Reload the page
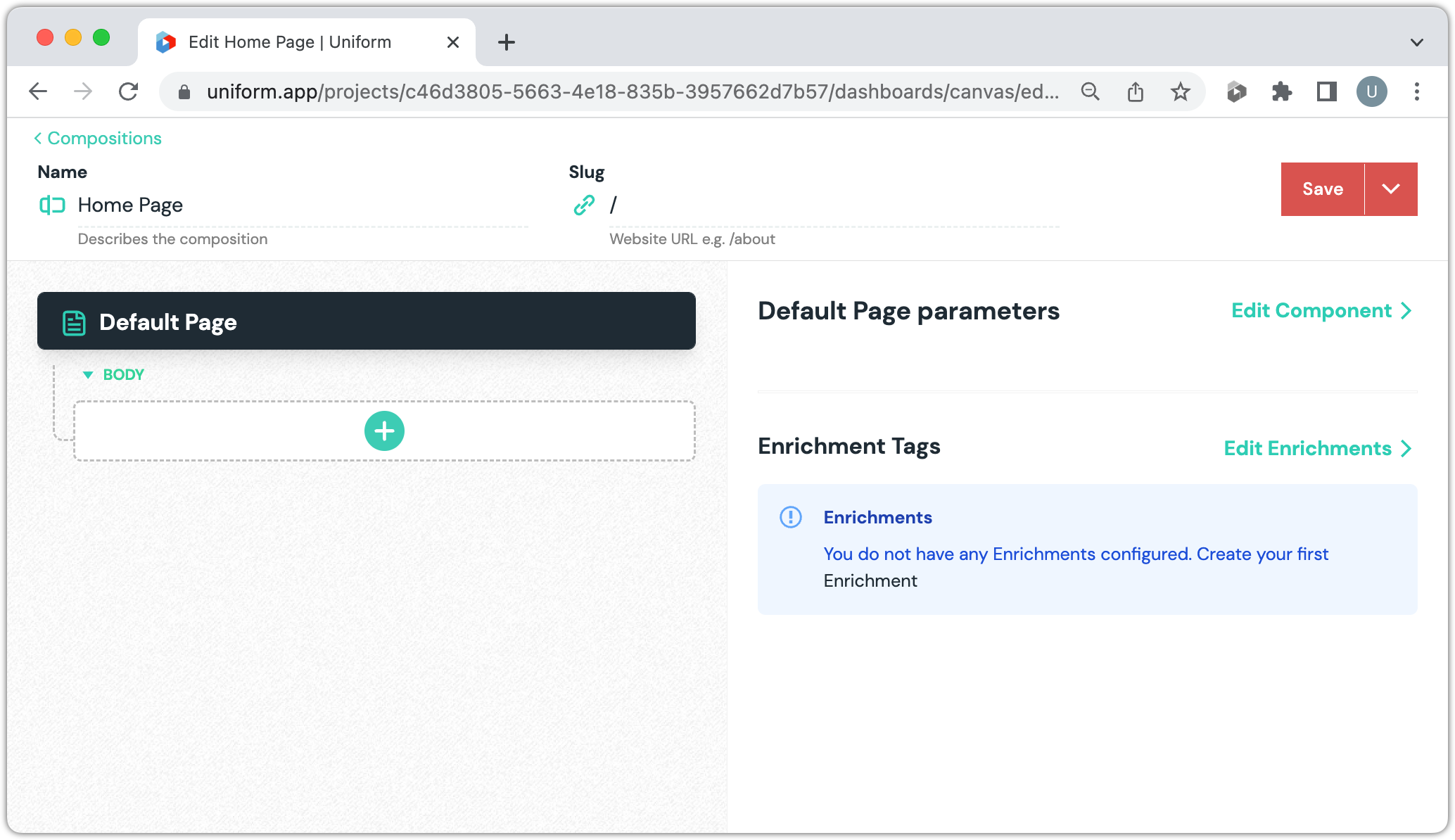 (128, 91)
